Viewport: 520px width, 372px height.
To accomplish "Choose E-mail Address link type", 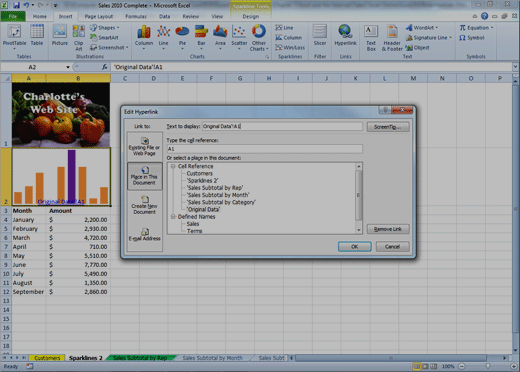I will pos(145,235).
